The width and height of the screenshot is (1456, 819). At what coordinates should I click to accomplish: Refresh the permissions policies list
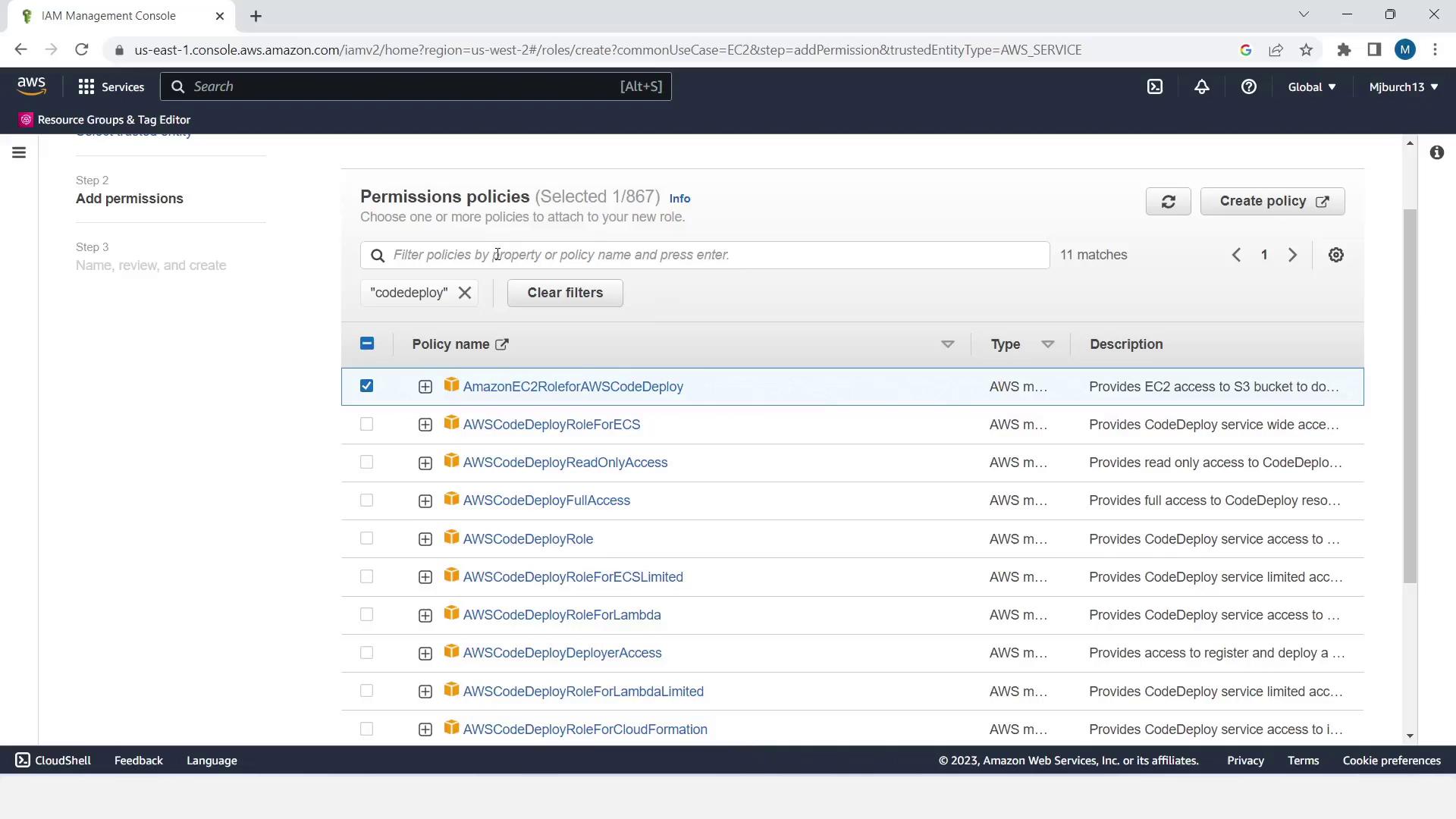coord(1168,201)
